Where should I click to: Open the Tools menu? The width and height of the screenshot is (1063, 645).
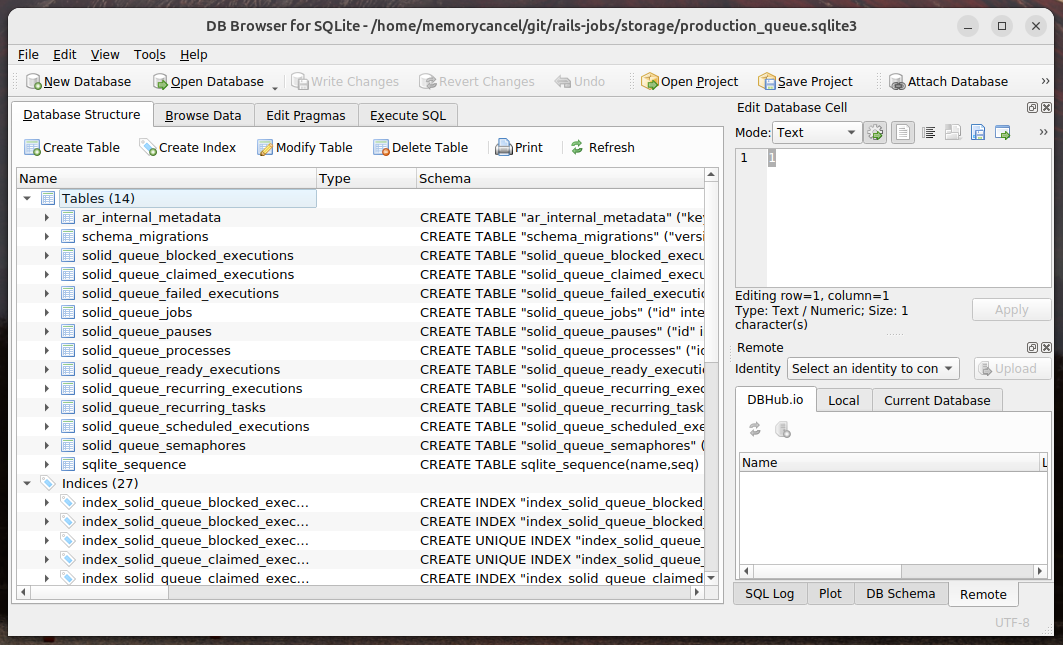(149, 54)
